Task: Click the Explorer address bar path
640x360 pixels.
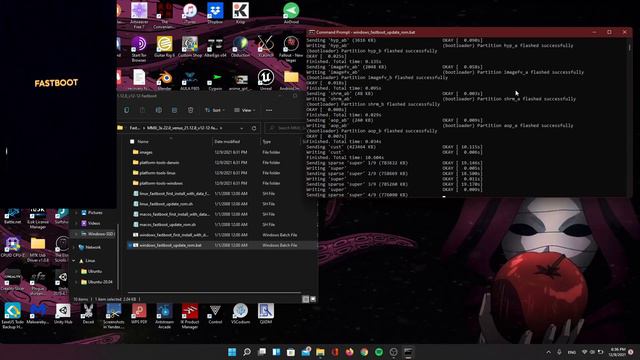Action: click(182, 128)
